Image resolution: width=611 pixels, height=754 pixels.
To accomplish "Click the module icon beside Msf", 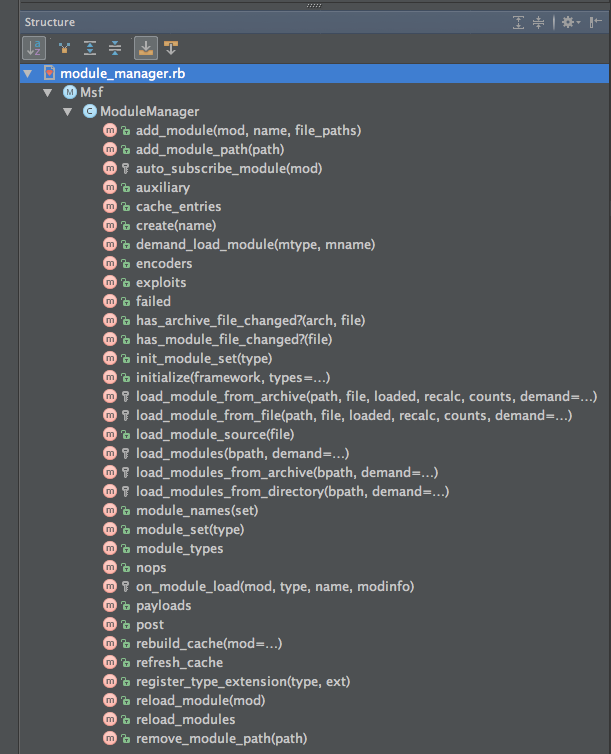I will click(x=70, y=92).
